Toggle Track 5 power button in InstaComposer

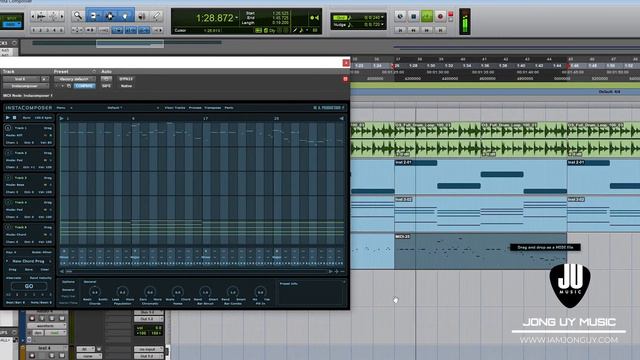click(8, 227)
